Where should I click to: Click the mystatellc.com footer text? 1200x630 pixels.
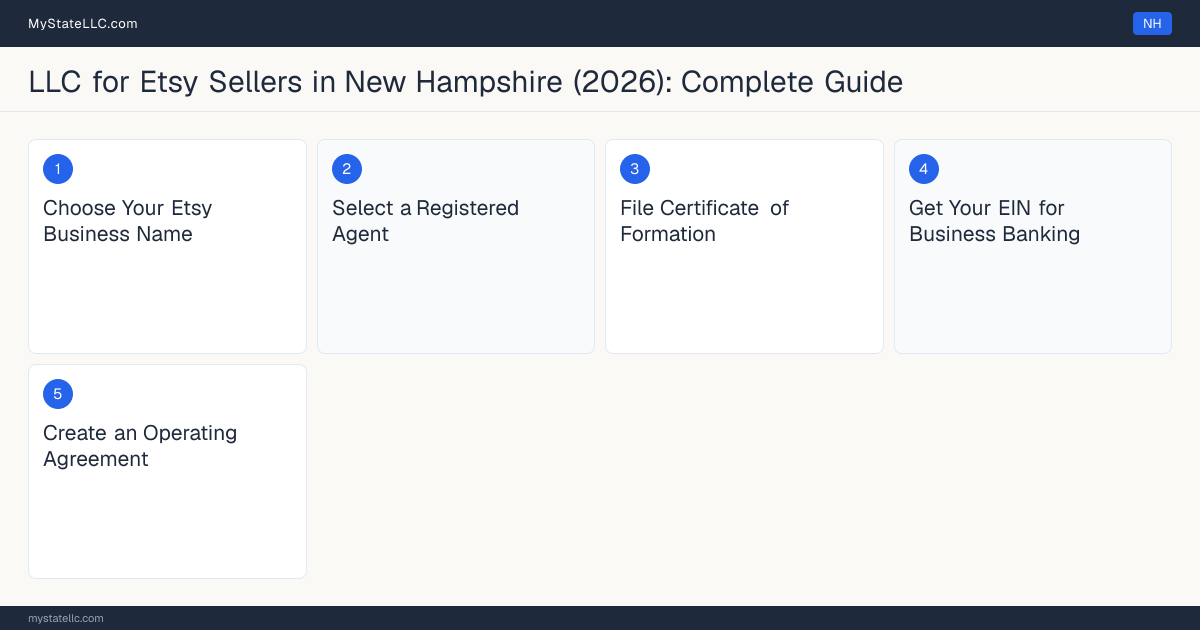click(x=66, y=618)
